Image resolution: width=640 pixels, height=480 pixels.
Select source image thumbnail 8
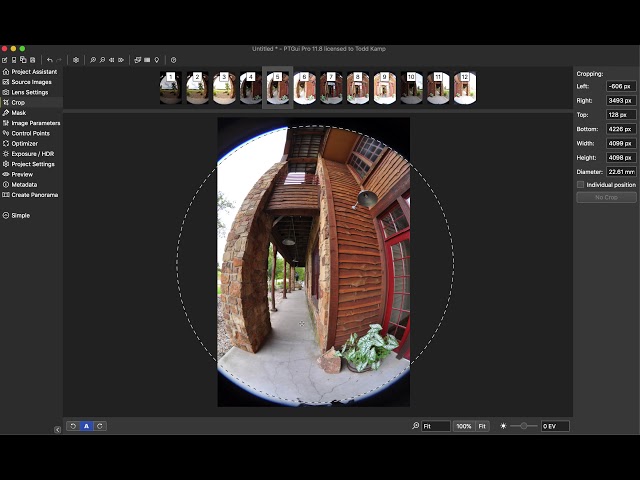click(x=358, y=88)
